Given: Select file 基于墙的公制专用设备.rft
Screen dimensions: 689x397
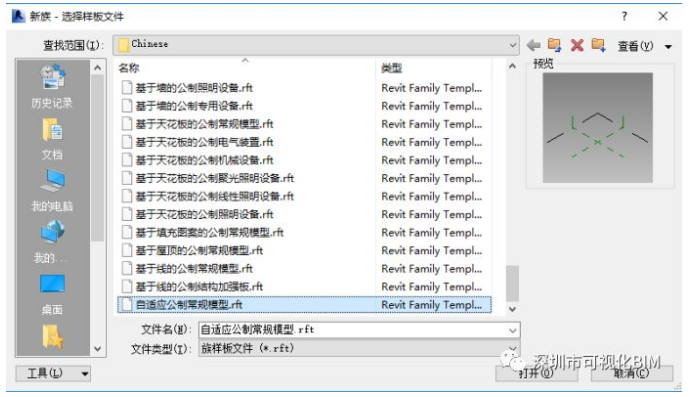Looking at the screenshot, I should point(304,106).
